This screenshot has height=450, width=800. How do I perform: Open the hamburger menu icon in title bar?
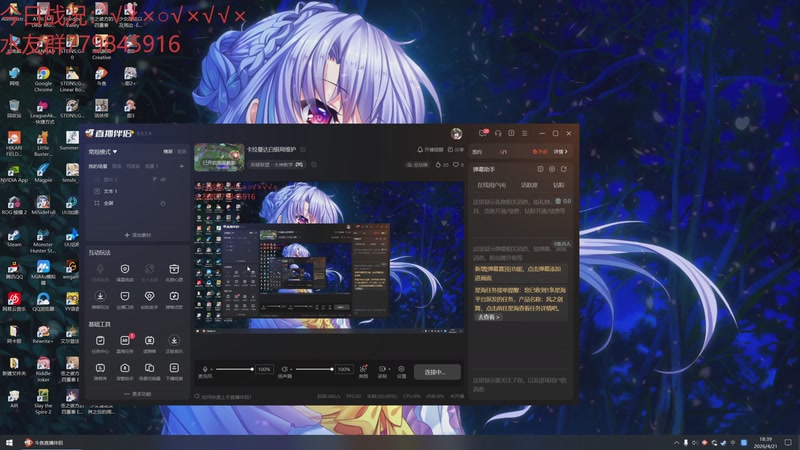pos(524,133)
